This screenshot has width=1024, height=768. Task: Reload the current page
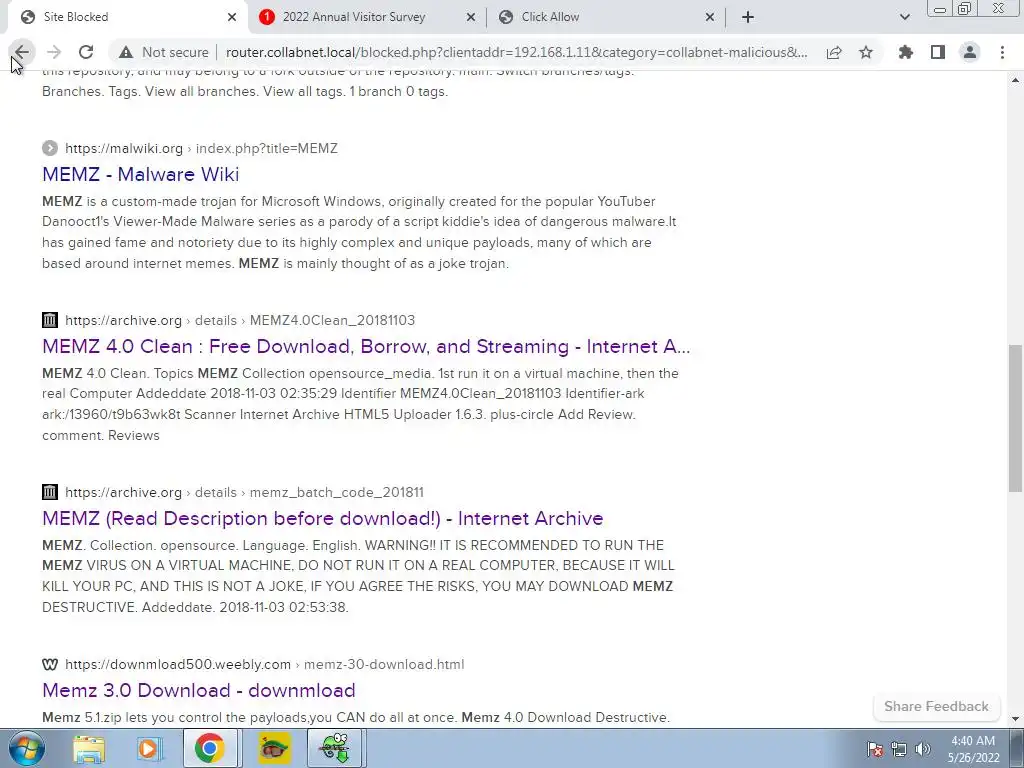pyautogui.click(x=86, y=52)
